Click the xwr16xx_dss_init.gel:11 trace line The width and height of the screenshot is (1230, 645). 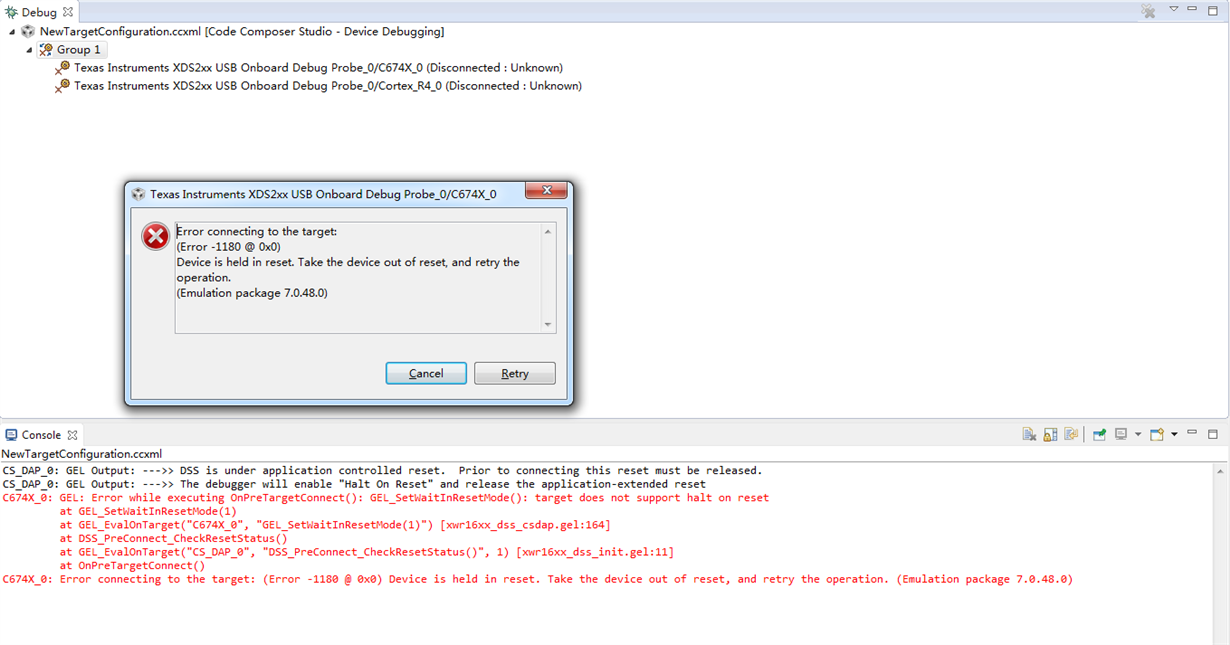[x=366, y=551]
